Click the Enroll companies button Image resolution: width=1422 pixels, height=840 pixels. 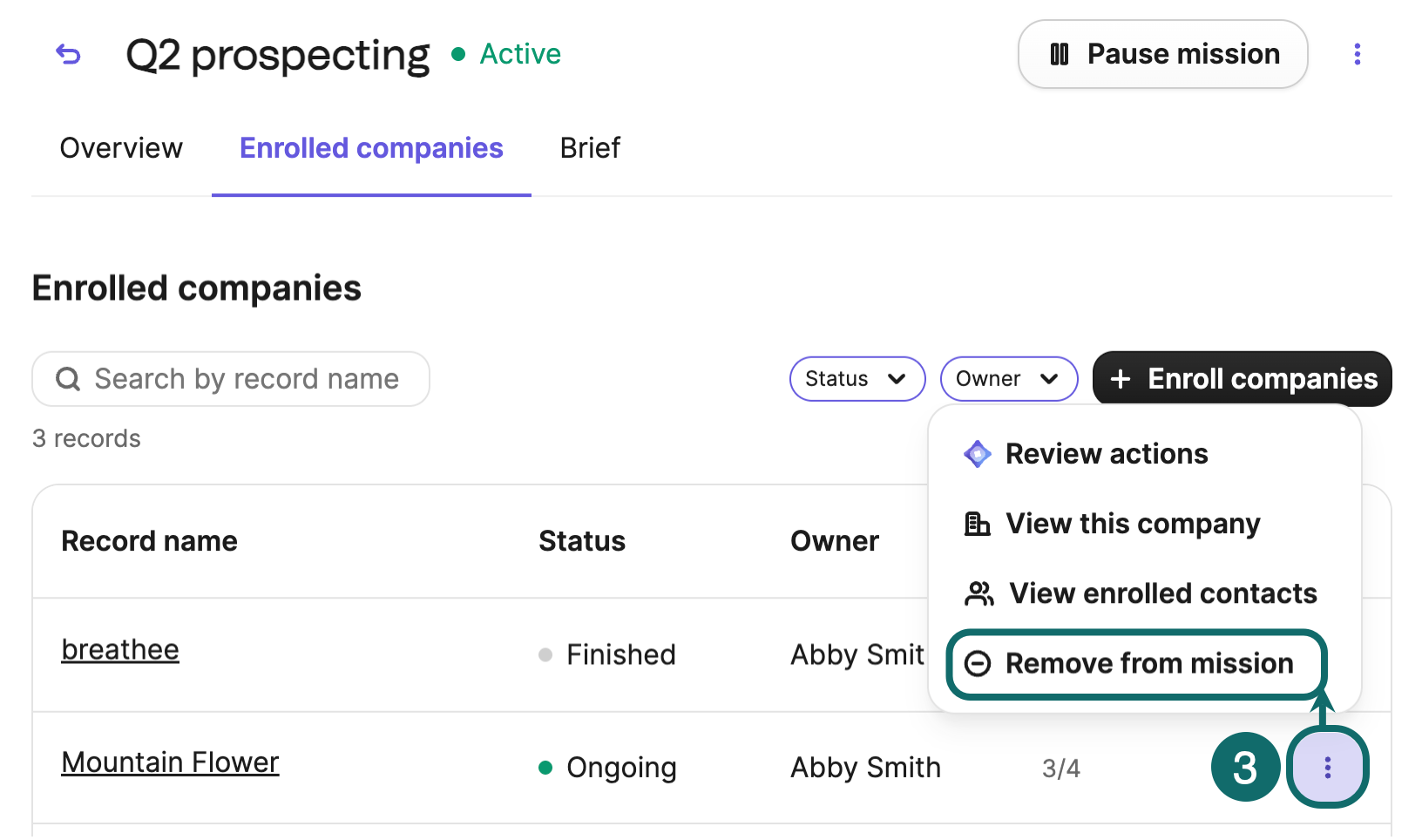point(1243,379)
